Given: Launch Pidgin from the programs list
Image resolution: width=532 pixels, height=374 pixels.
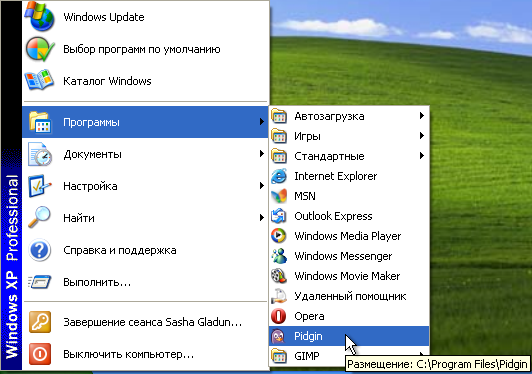Looking at the screenshot, I should (x=349, y=336).
